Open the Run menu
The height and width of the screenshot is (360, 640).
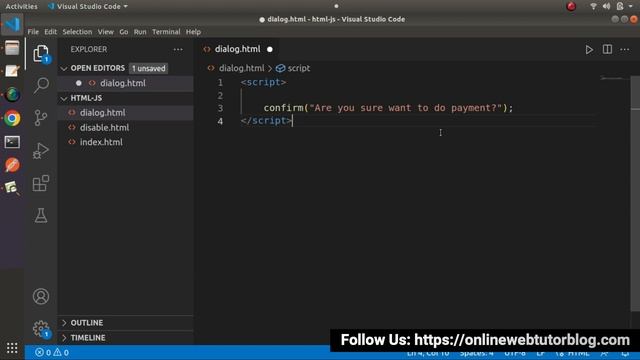[x=140, y=32]
